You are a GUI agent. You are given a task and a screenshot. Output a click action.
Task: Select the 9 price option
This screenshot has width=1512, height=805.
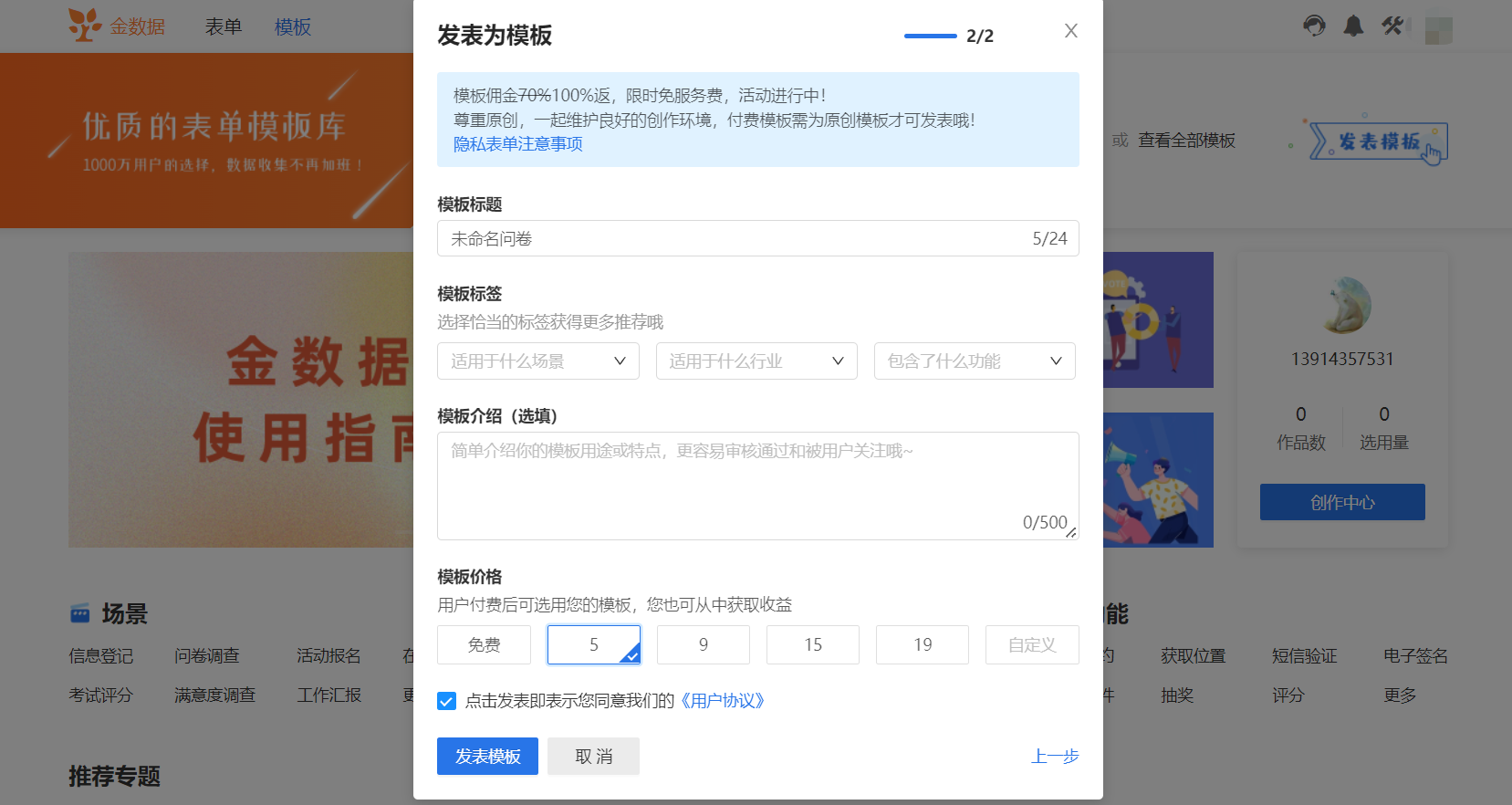704,644
